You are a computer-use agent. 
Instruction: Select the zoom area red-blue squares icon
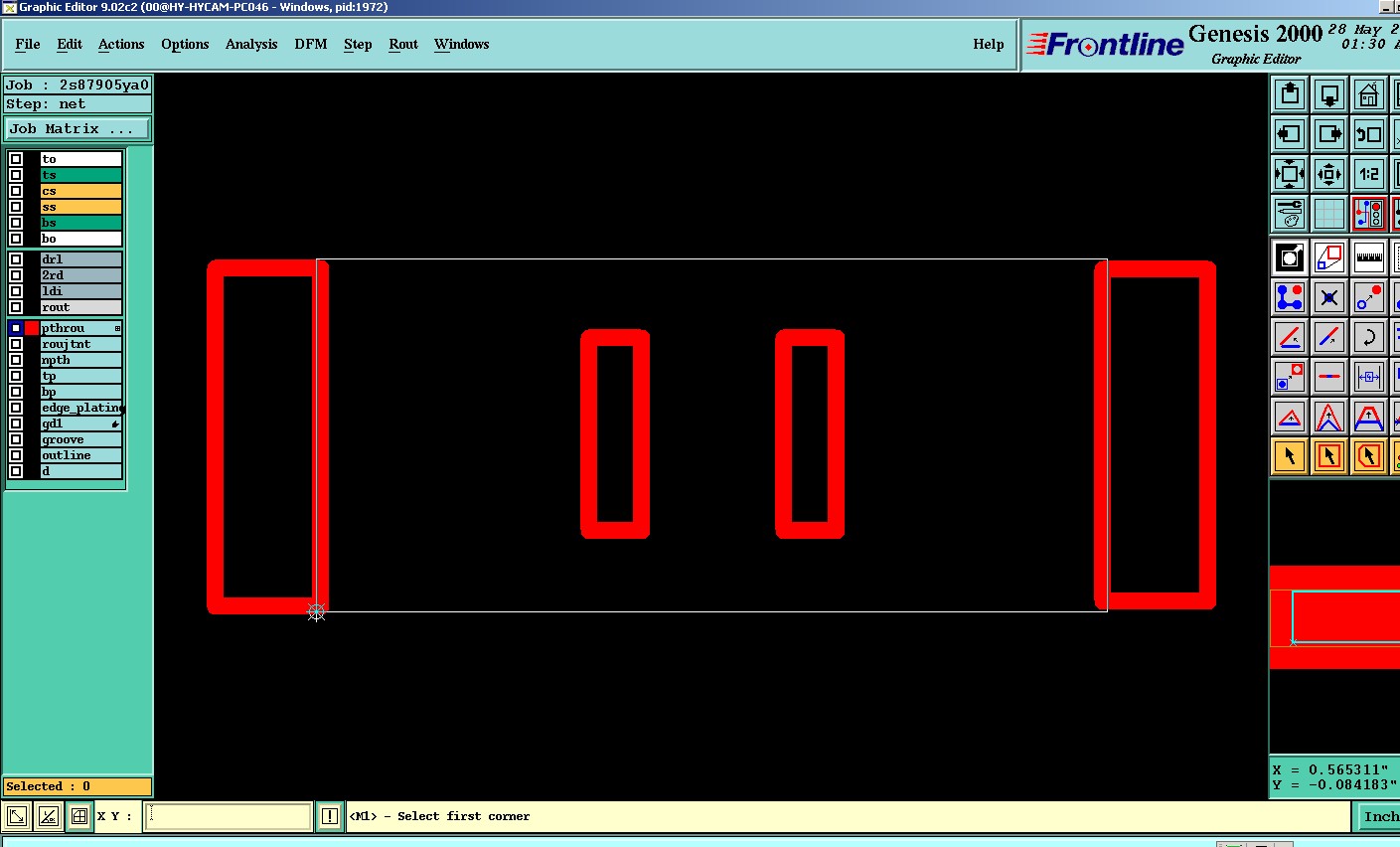[x=1329, y=257]
